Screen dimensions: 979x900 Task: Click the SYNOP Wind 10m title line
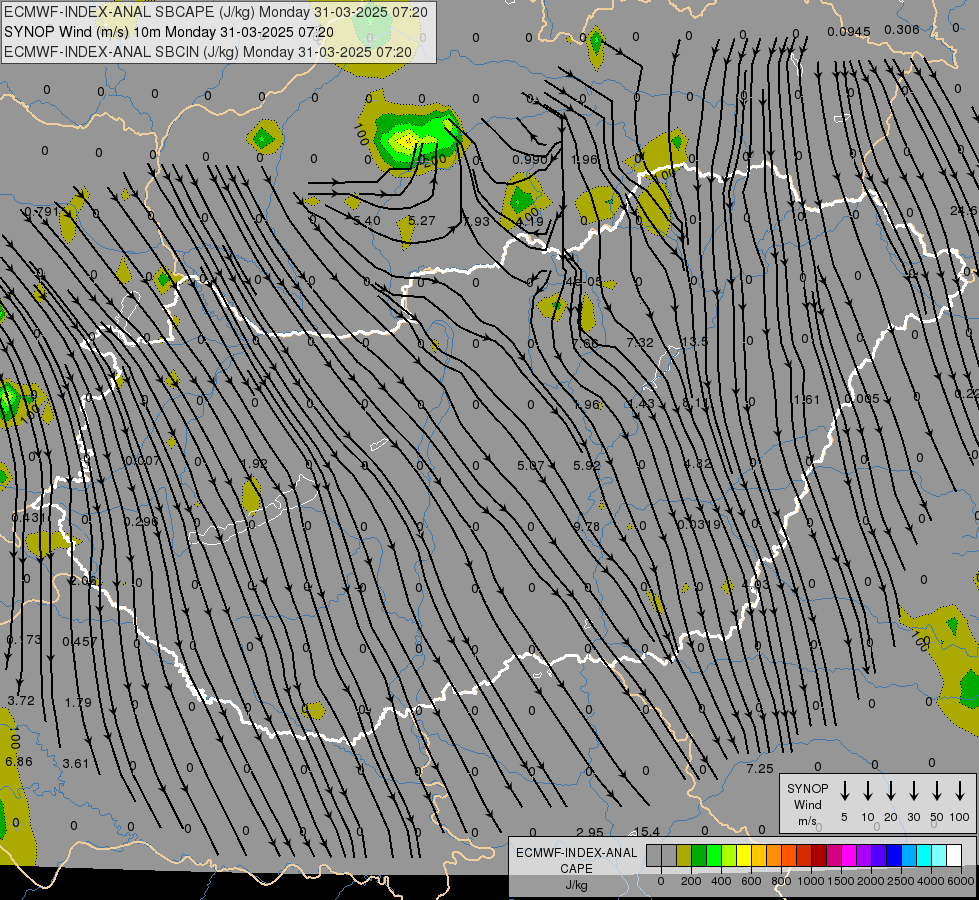(169, 32)
